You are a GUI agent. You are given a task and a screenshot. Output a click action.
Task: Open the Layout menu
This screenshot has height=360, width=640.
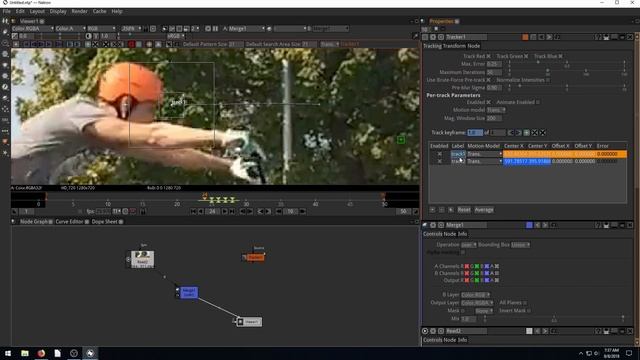[37, 11]
